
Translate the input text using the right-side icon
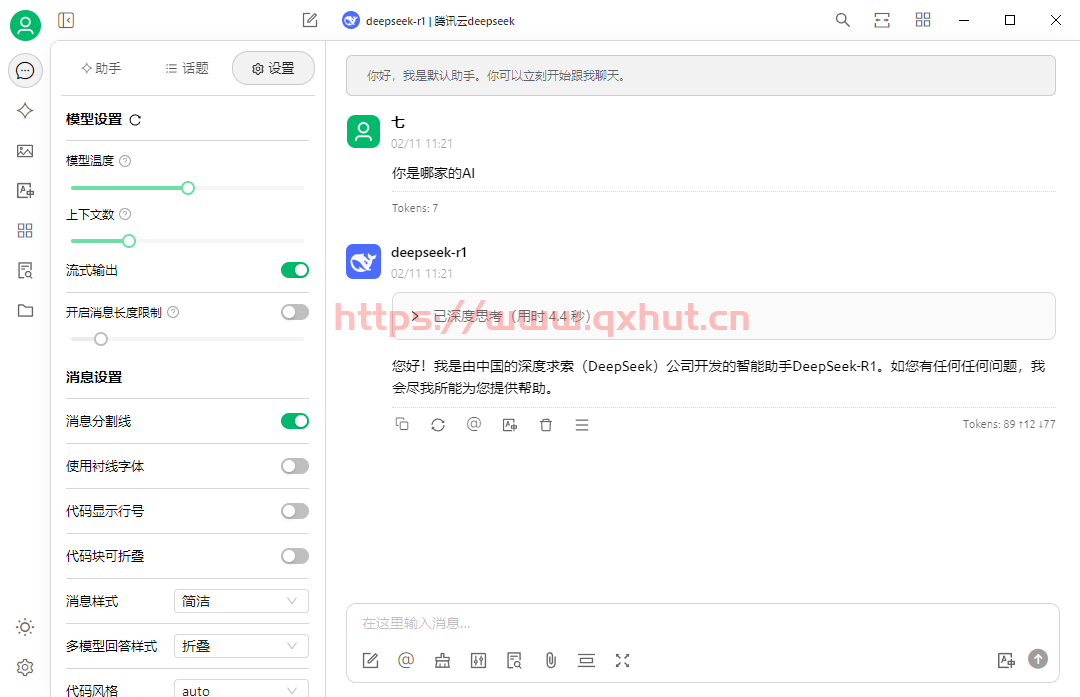pyautogui.click(x=1006, y=660)
